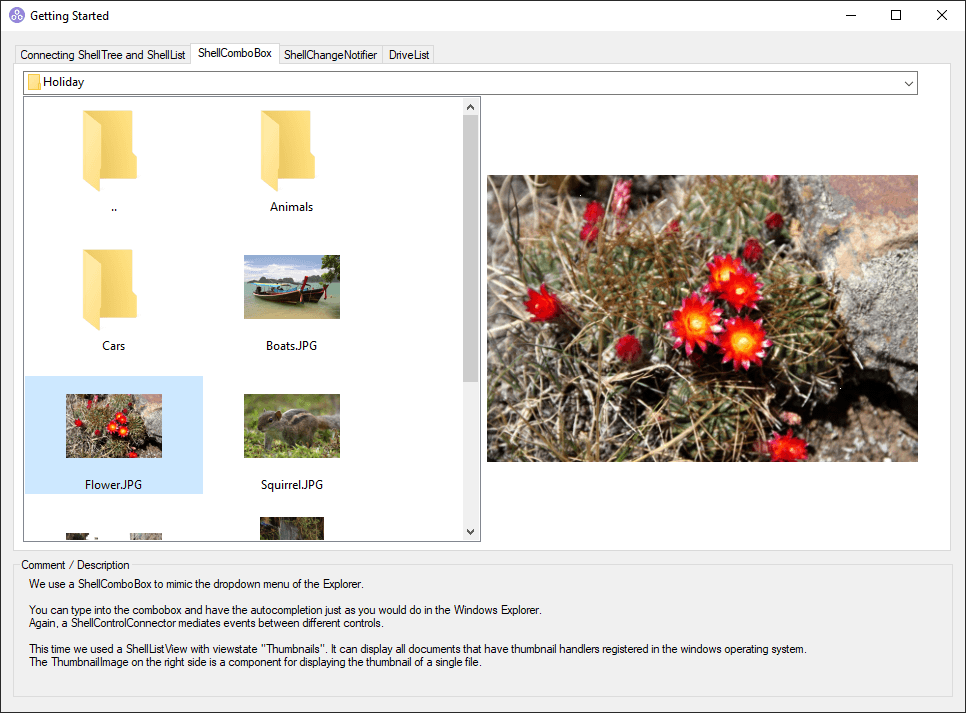Open the ShellChangeNotifier tab
Image resolution: width=966 pixels, height=713 pixels.
330,55
